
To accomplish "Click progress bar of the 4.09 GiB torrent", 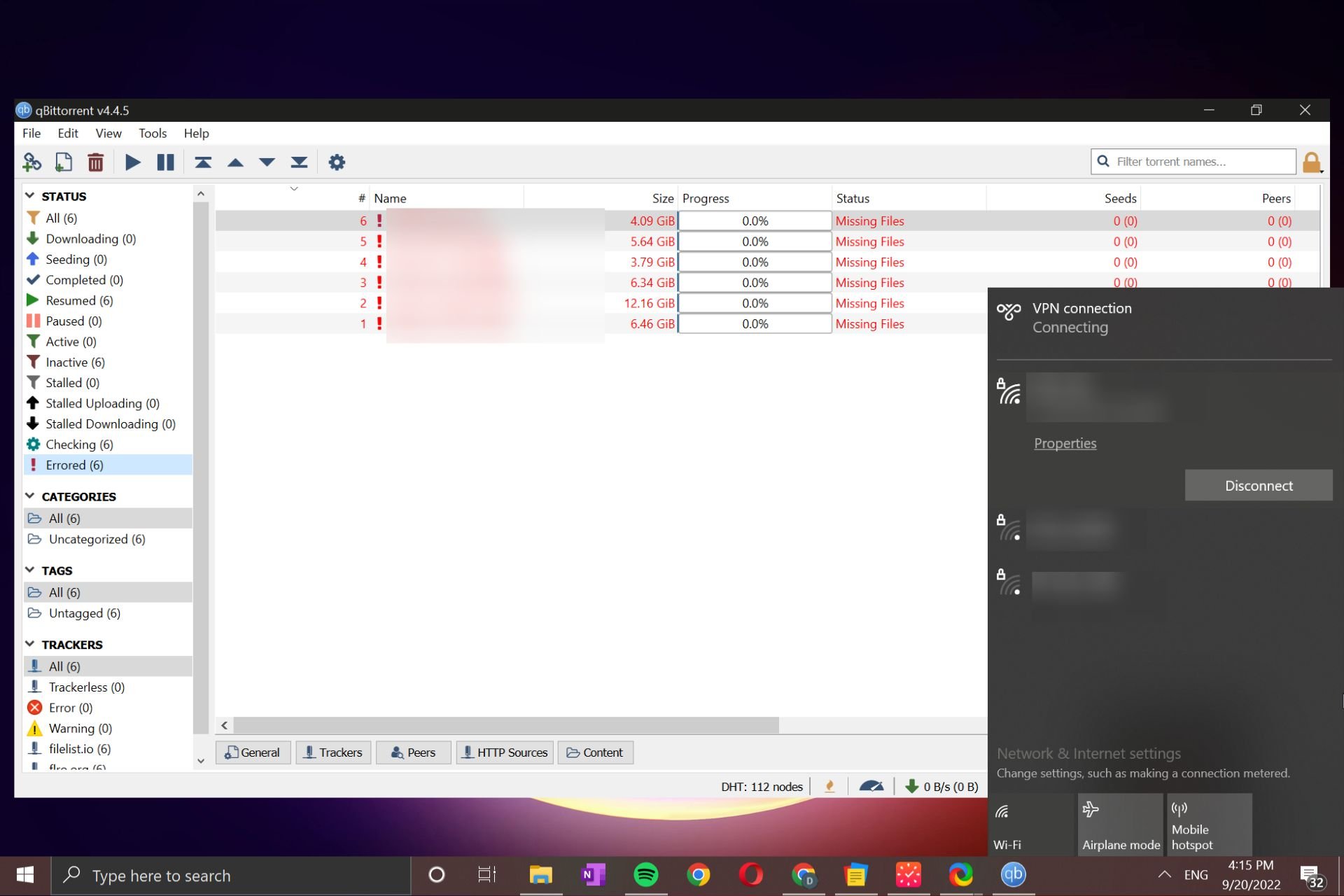I will tap(755, 220).
